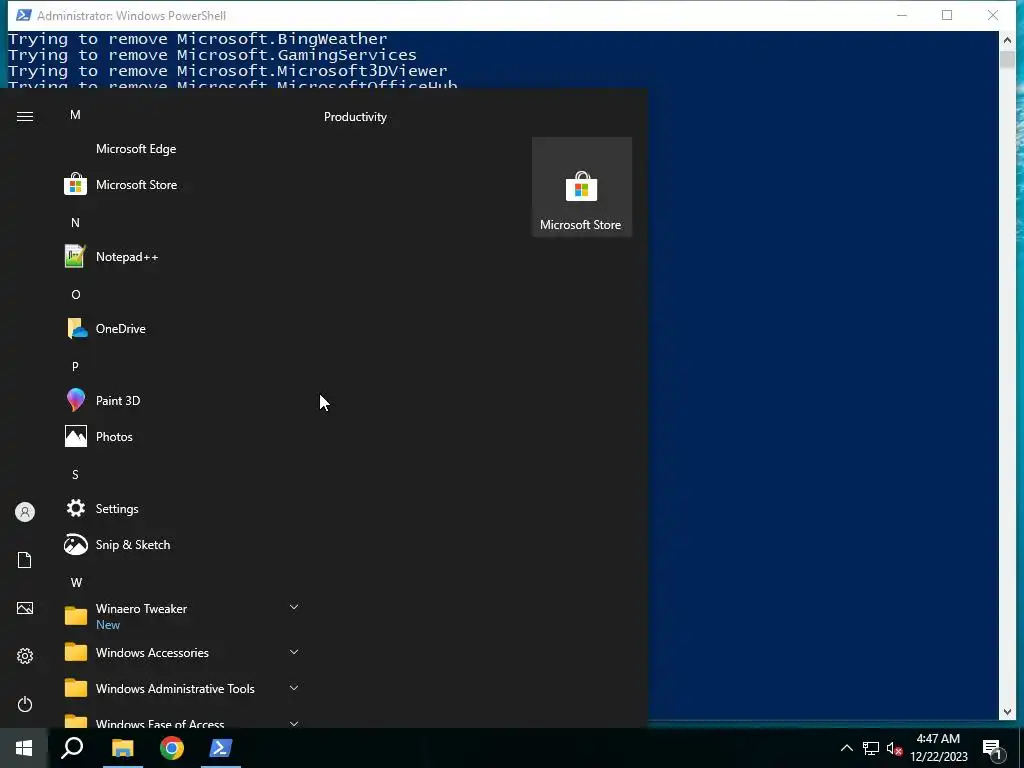Open Microsoft Store from the app list
The image size is (1024, 768).
181,185
